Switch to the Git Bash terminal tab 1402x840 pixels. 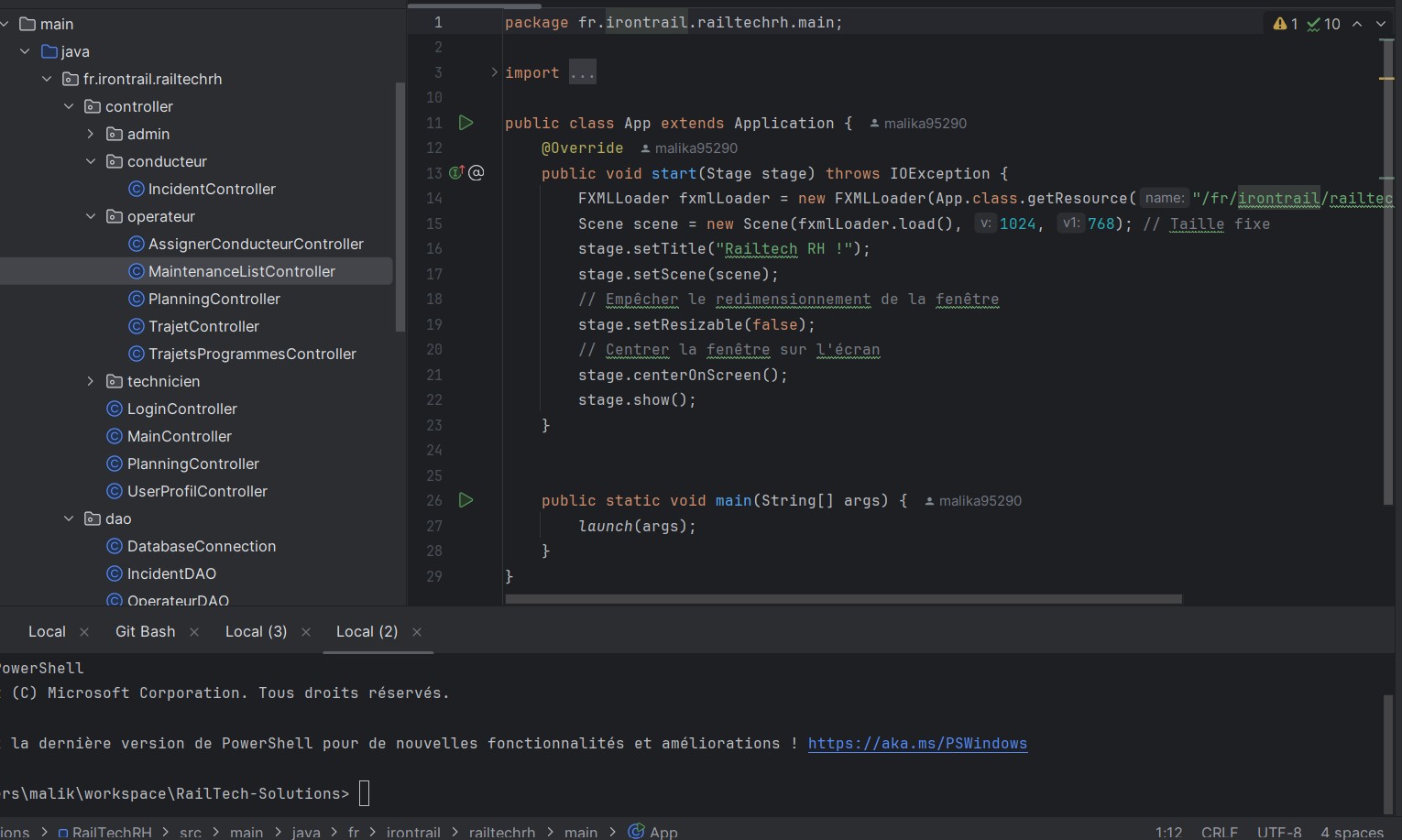coord(145,632)
